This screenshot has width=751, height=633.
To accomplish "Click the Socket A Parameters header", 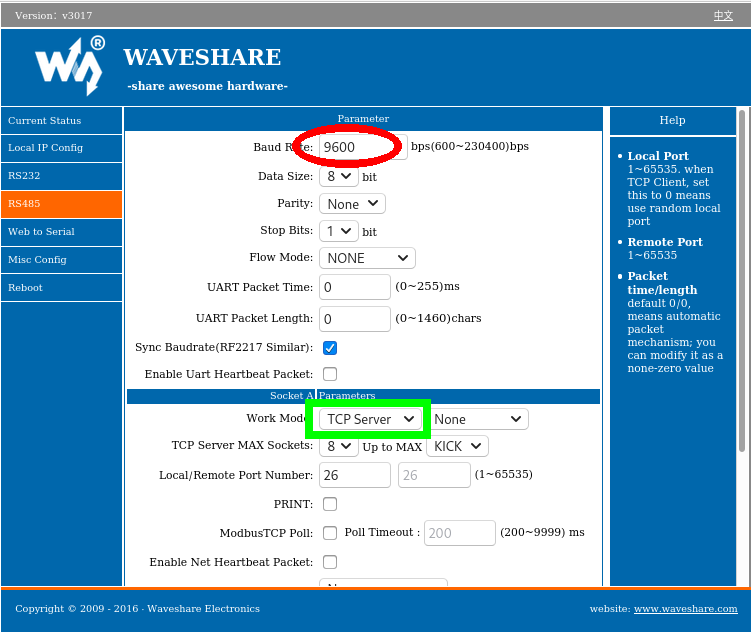I will pos(363,396).
